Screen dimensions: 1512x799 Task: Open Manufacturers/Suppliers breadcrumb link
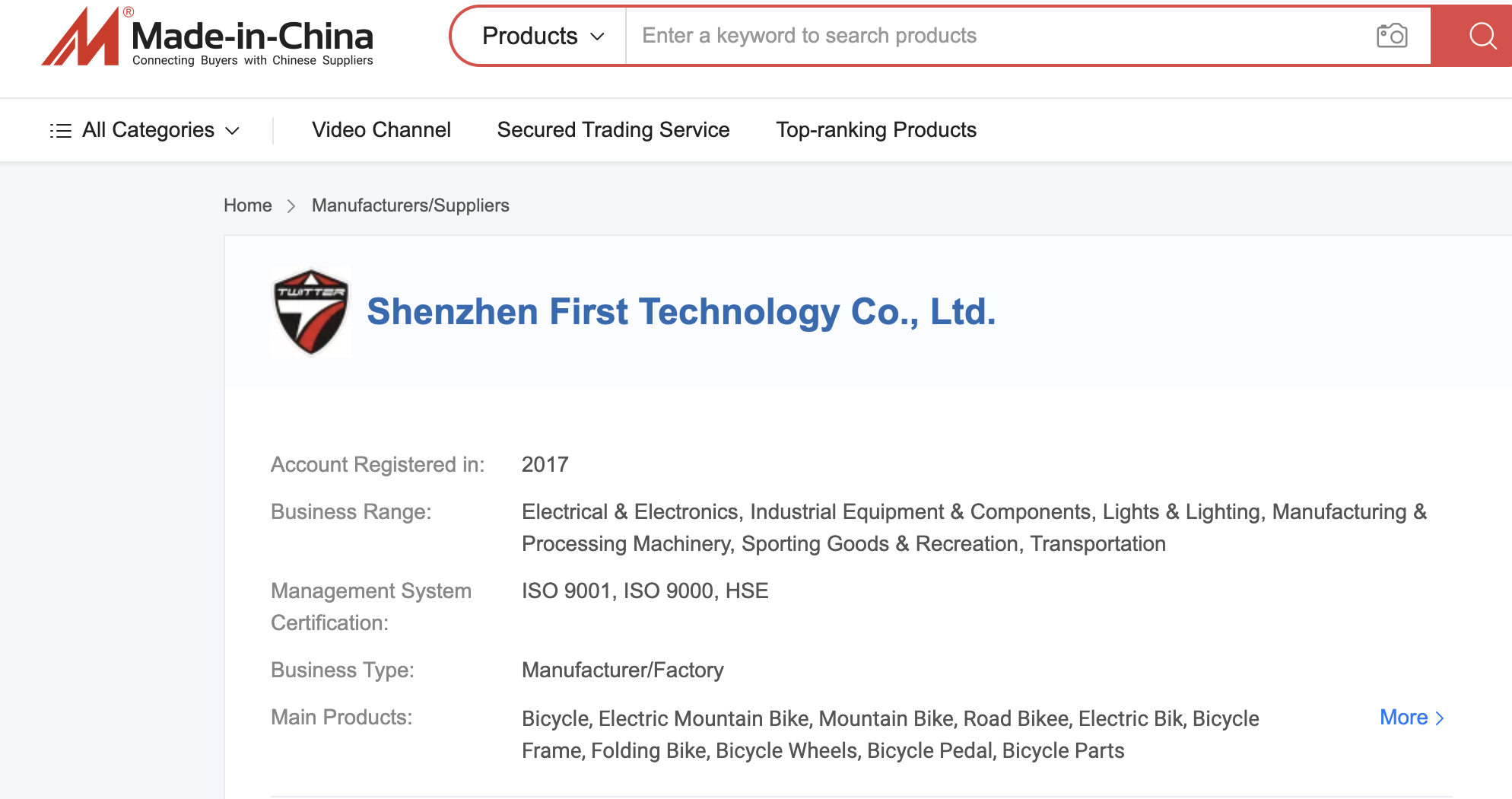[x=410, y=205]
